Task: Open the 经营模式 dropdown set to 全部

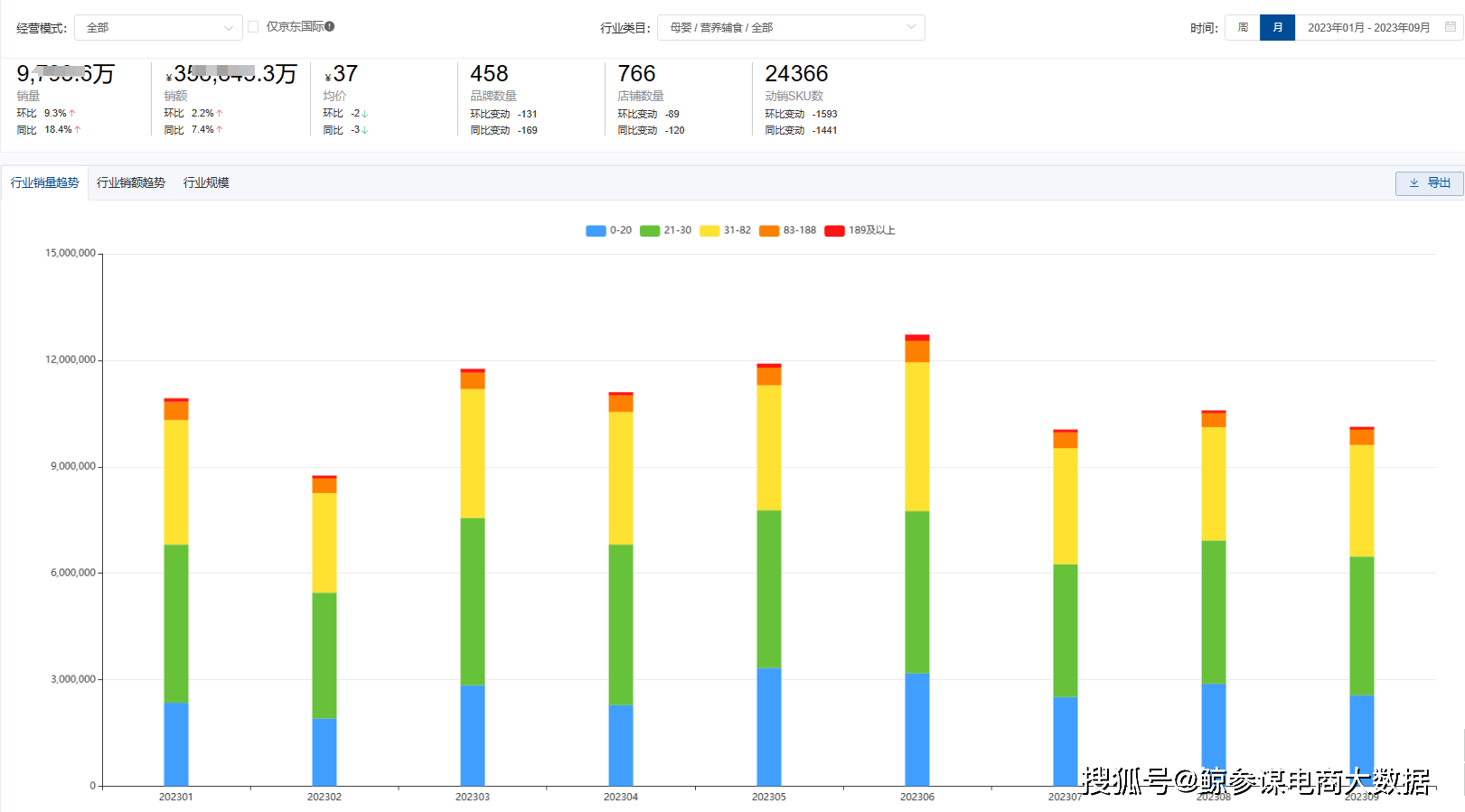Action: tap(158, 28)
